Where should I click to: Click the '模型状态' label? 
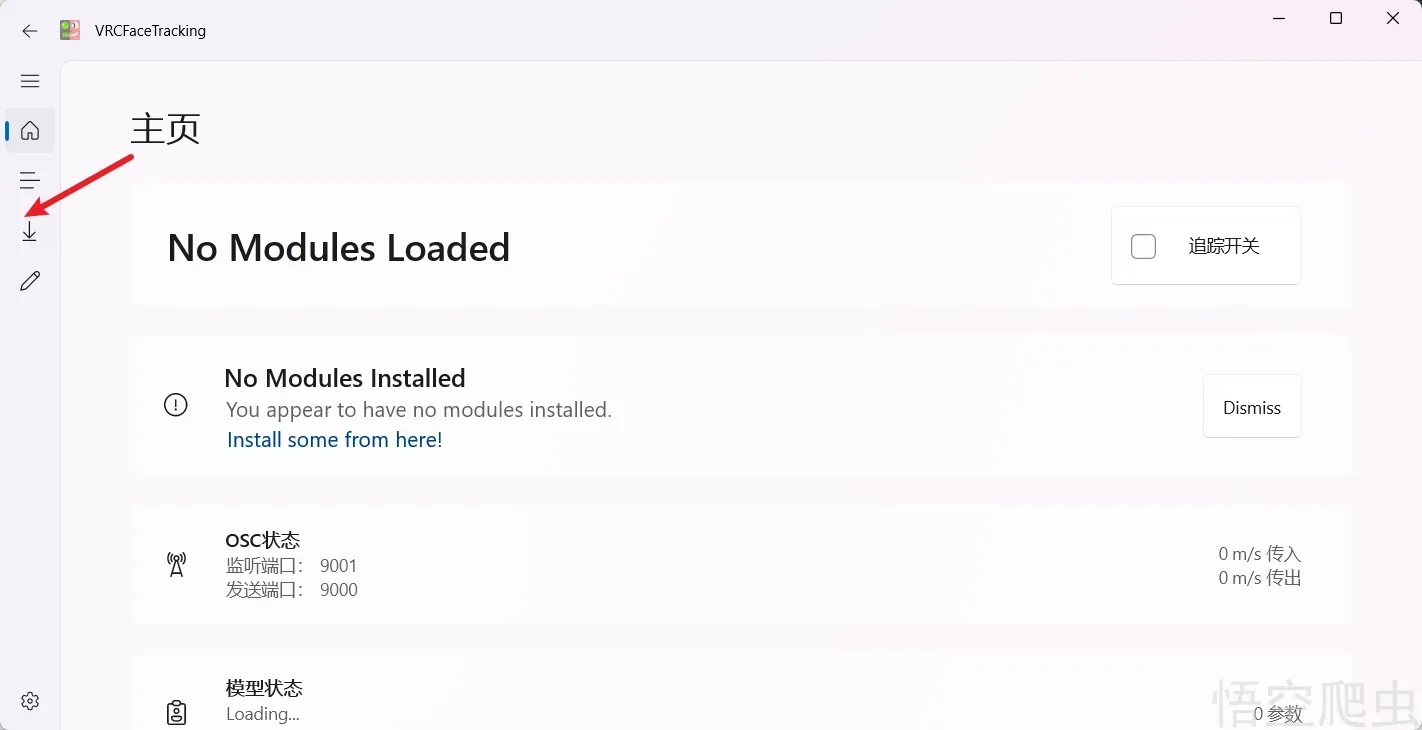click(x=264, y=688)
